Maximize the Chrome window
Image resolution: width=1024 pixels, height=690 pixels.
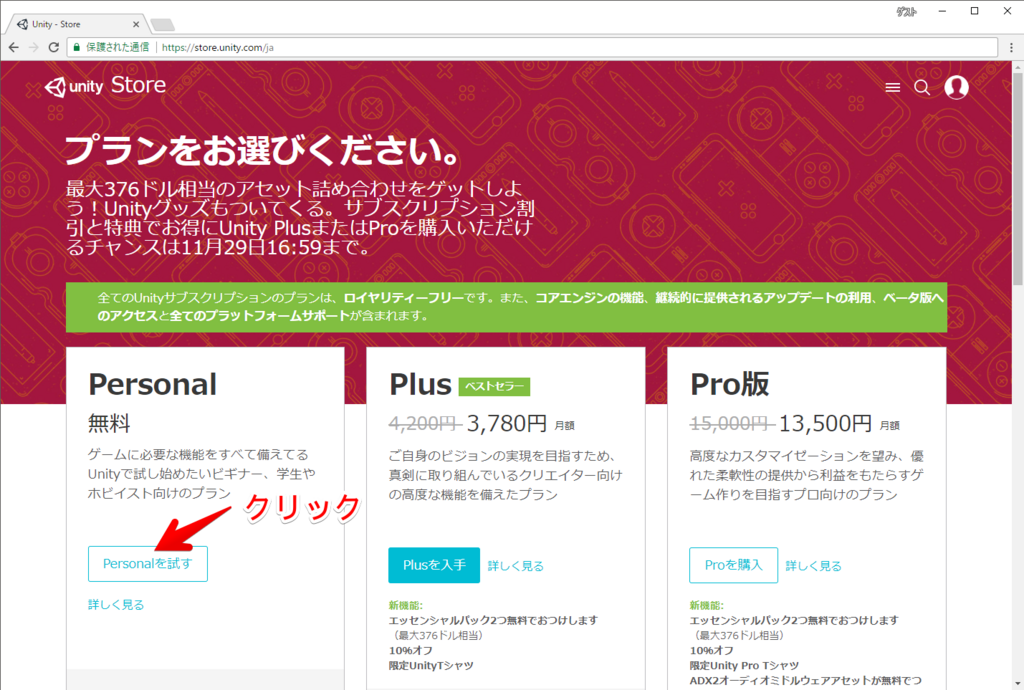click(974, 11)
